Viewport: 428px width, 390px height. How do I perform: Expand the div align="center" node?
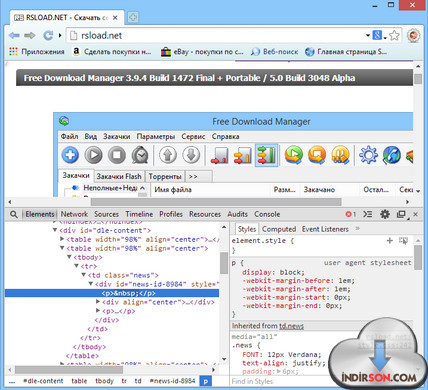pos(98,302)
